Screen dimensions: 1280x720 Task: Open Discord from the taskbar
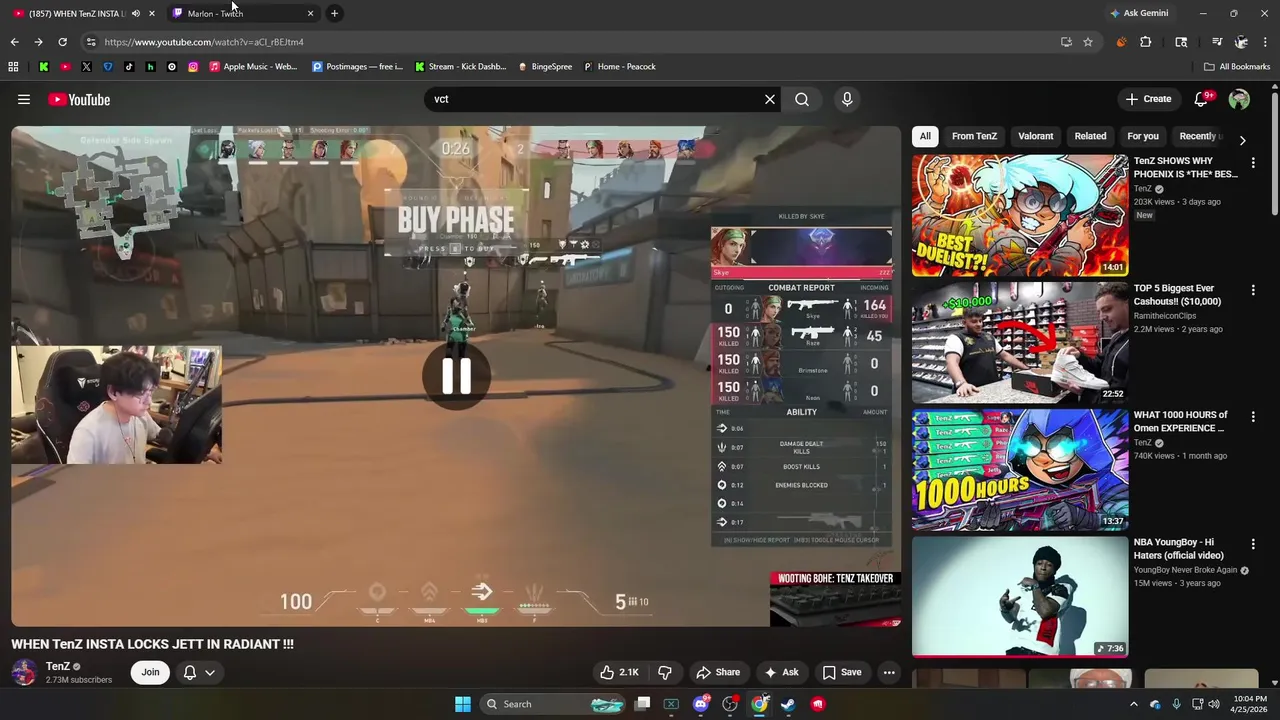point(701,704)
